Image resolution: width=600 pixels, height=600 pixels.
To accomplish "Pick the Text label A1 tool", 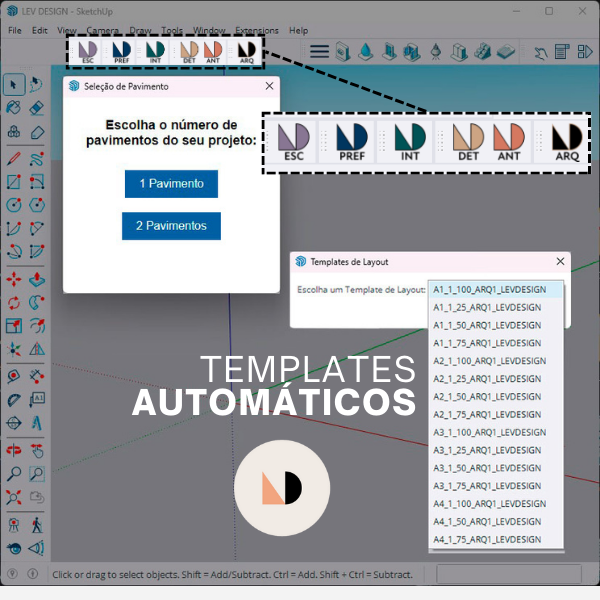I will [37, 400].
